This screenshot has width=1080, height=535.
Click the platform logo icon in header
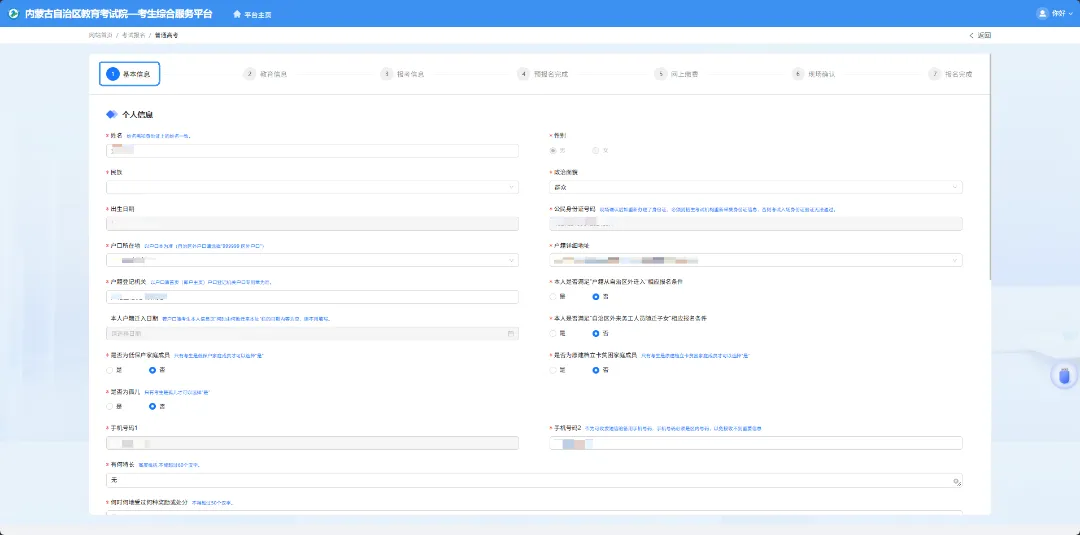click(13, 14)
